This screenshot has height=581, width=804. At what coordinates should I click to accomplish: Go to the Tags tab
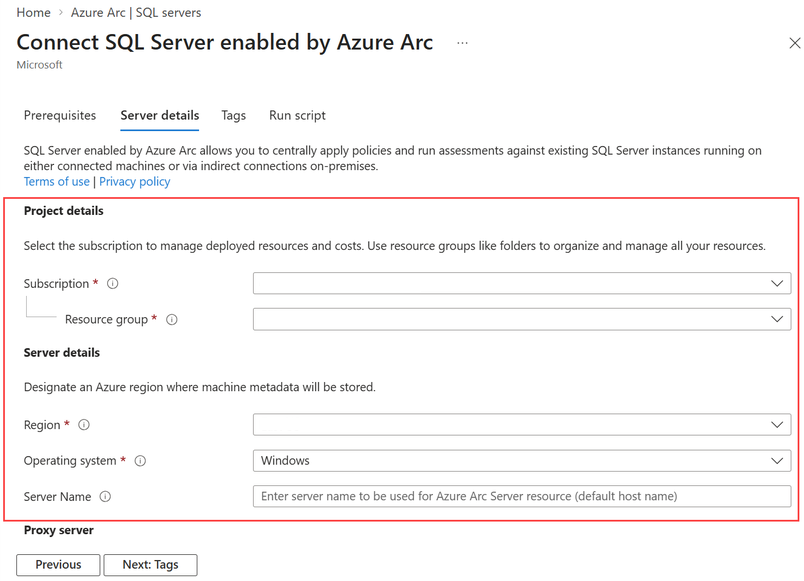pyautogui.click(x=233, y=115)
